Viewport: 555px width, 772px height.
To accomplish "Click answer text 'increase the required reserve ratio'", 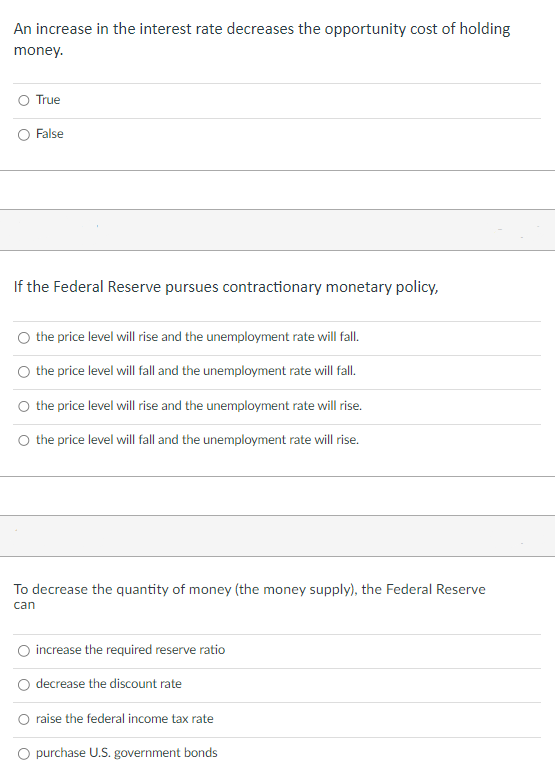I will point(131,650).
